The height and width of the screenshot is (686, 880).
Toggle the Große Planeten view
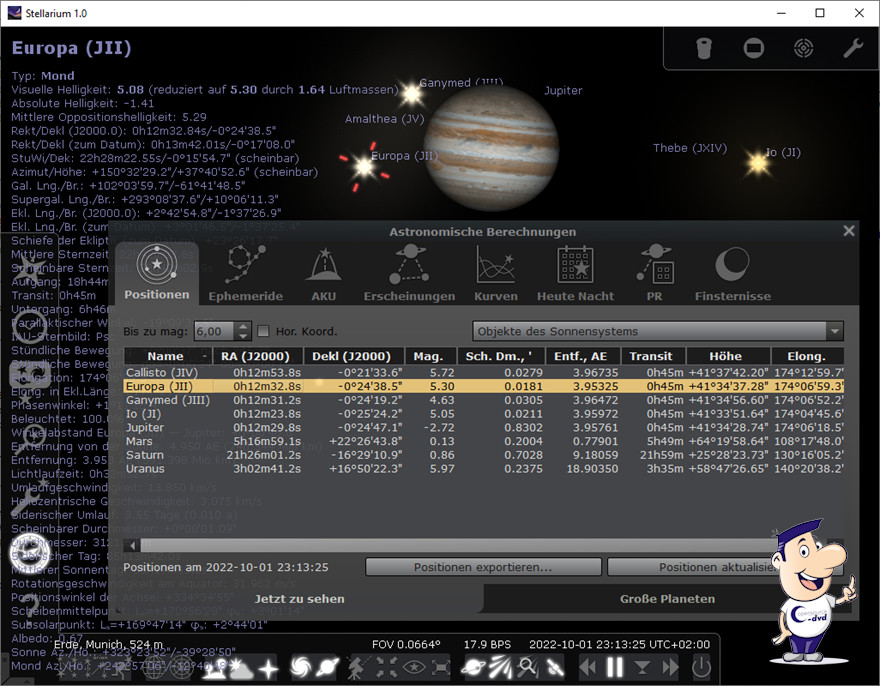click(x=667, y=599)
